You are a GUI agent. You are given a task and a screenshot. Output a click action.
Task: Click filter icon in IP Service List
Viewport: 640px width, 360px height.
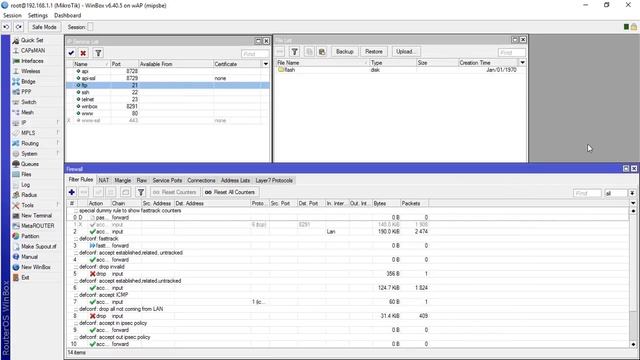coord(98,53)
